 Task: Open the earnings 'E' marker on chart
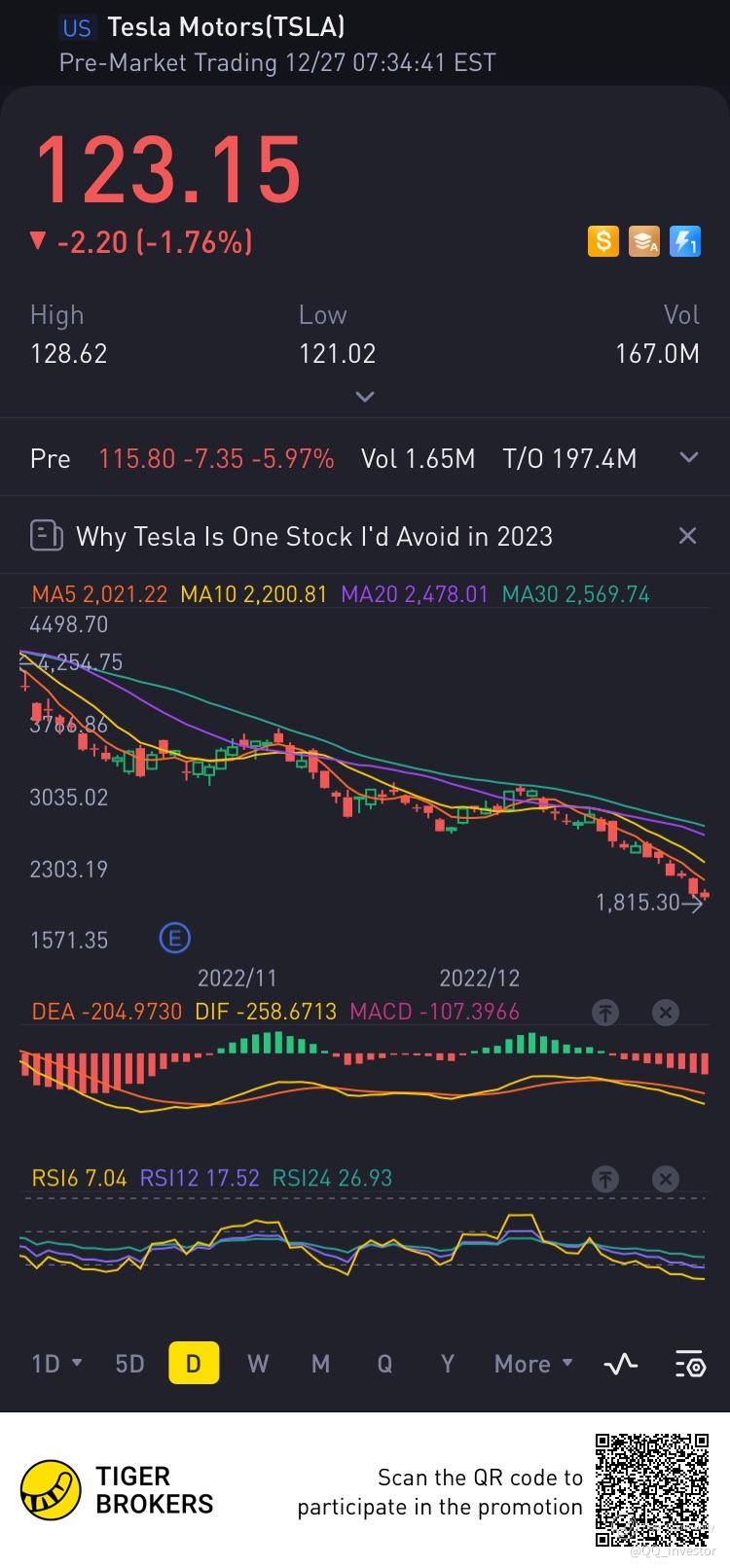[x=175, y=939]
